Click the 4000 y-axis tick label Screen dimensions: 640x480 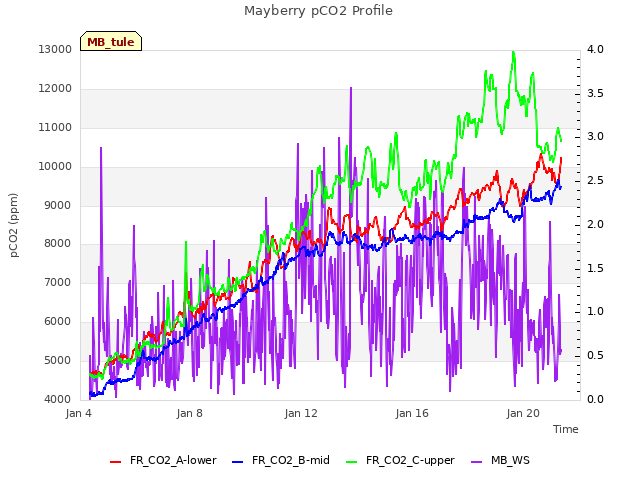pos(58,400)
